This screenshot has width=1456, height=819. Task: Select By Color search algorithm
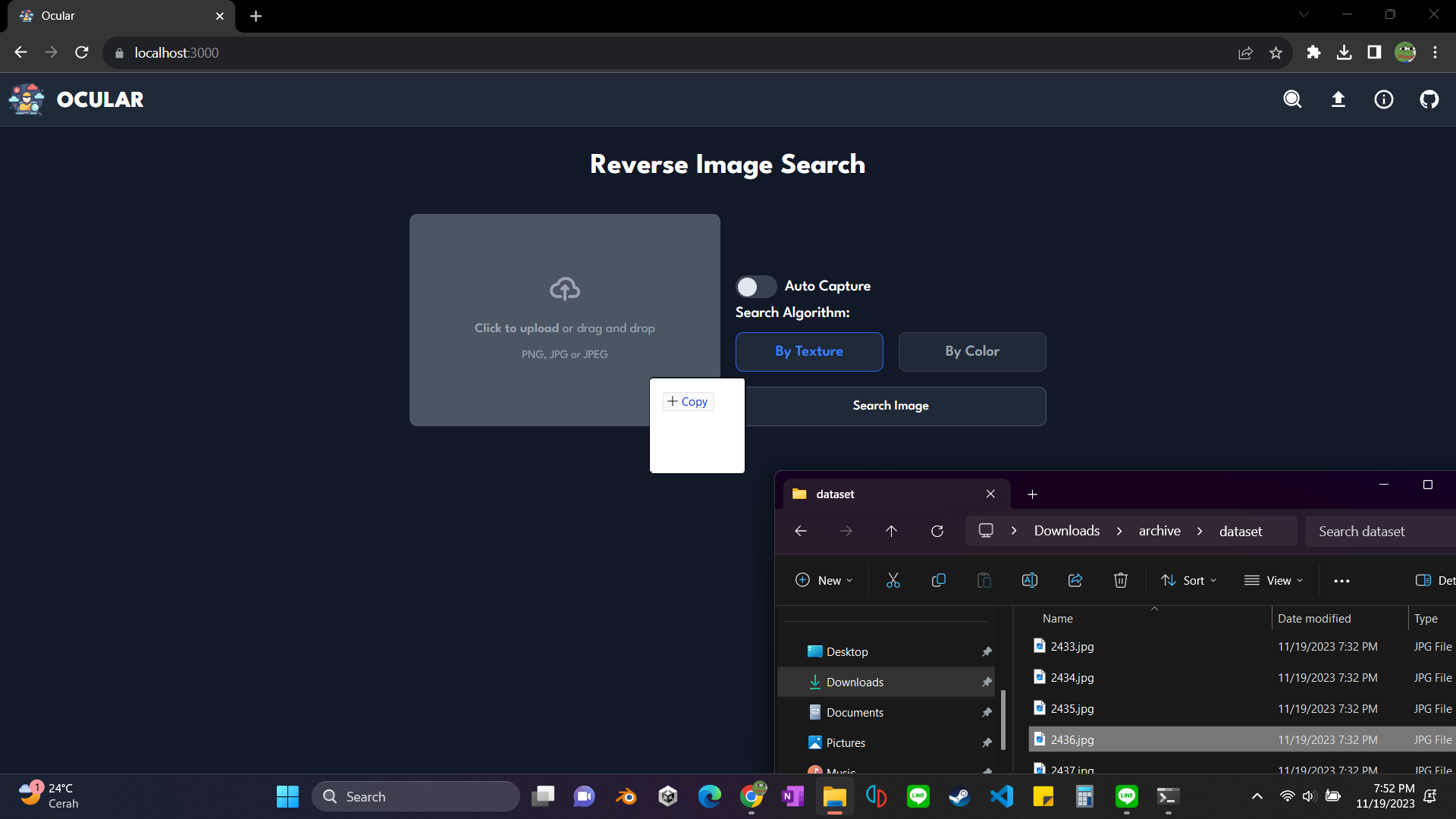(972, 351)
